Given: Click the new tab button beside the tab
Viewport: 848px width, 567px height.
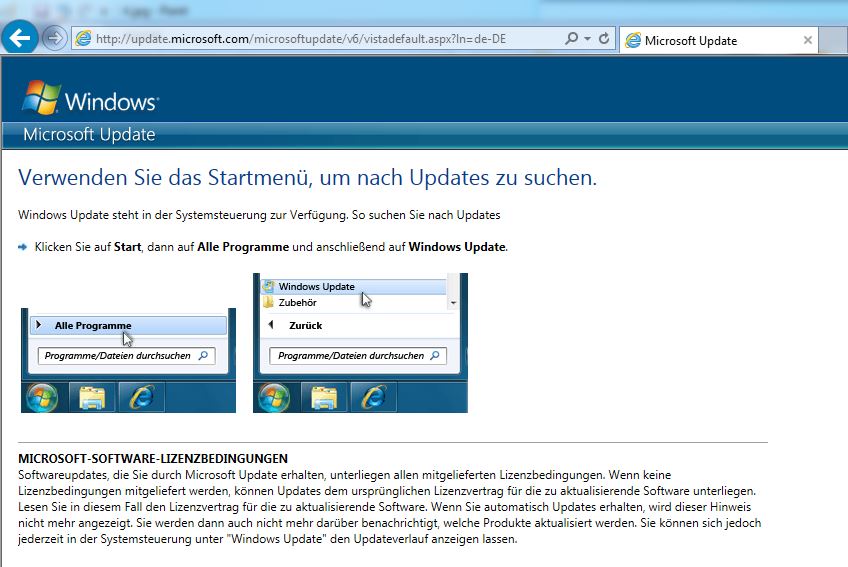Looking at the screenshot, I should coord(833,41).
